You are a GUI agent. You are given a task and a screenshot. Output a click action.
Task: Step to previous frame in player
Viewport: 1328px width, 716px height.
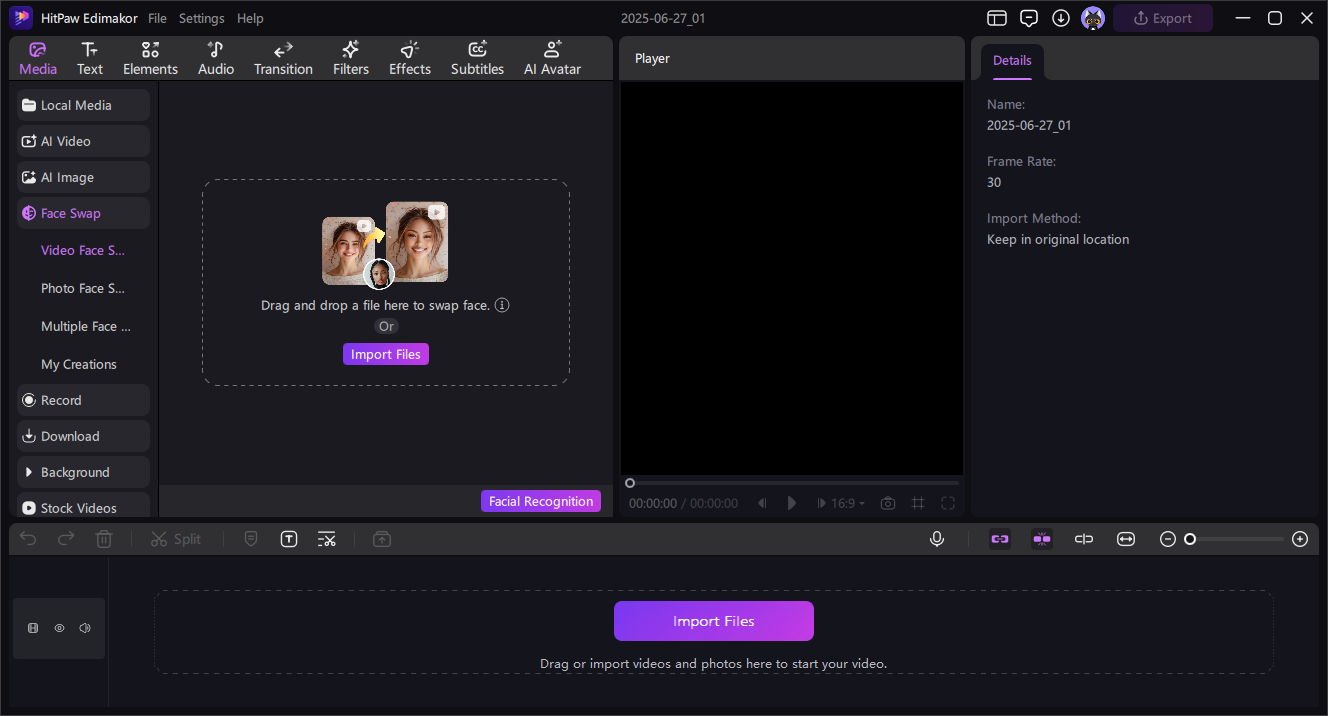762,503
